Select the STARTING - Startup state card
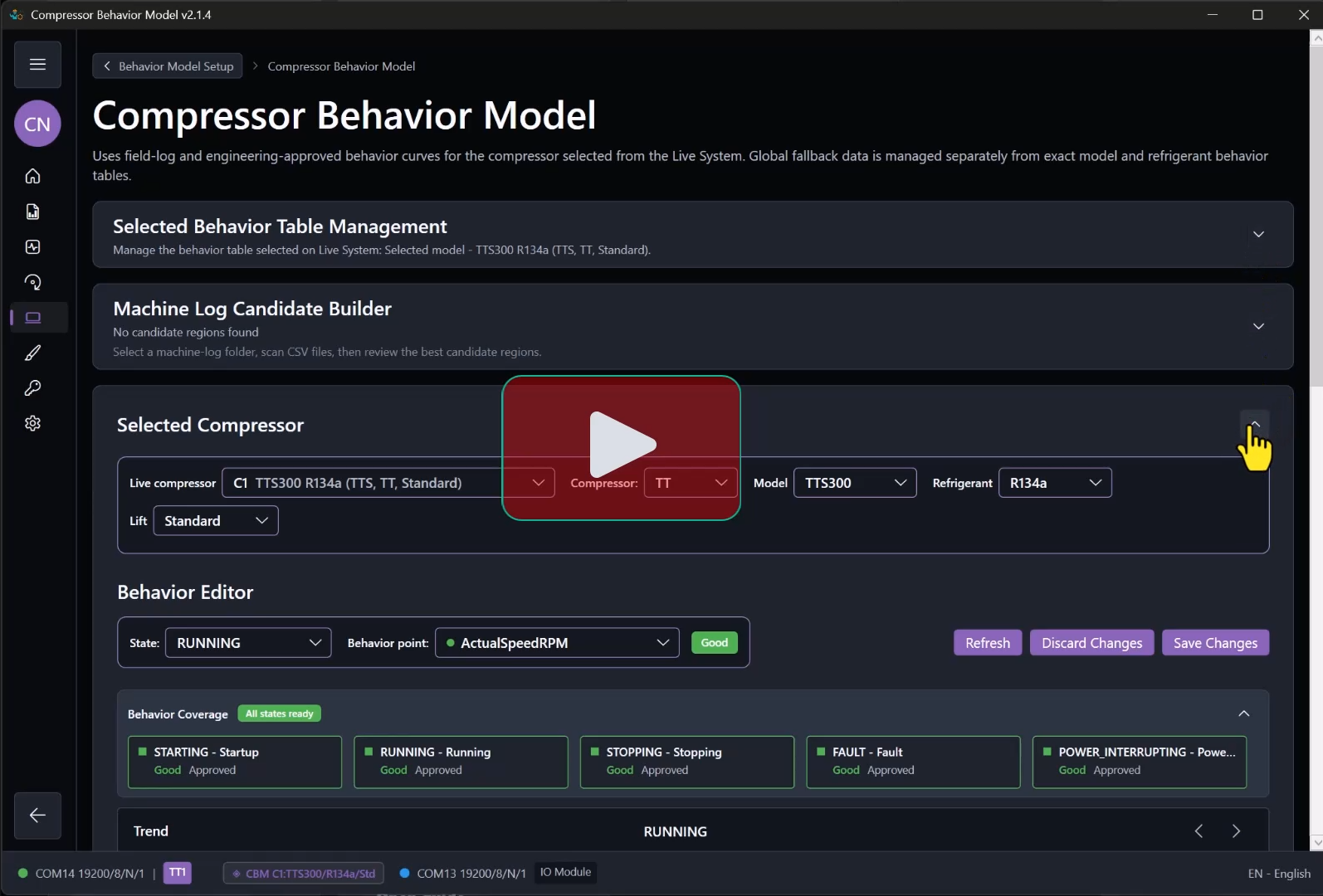Viewport: 1323px width, 896px height. click(235, 762)
